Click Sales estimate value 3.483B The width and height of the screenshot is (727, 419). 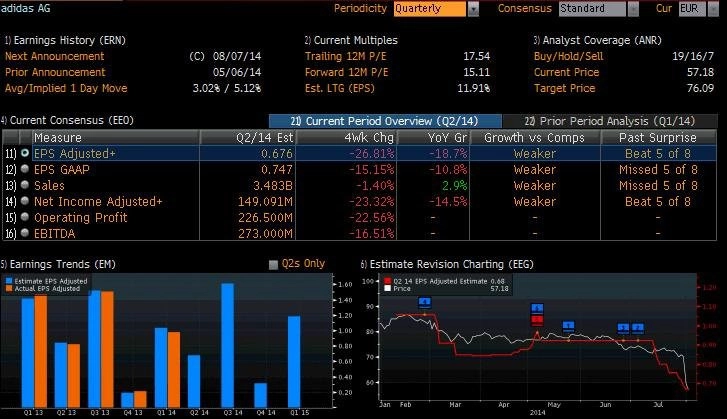tap(273, 185)
